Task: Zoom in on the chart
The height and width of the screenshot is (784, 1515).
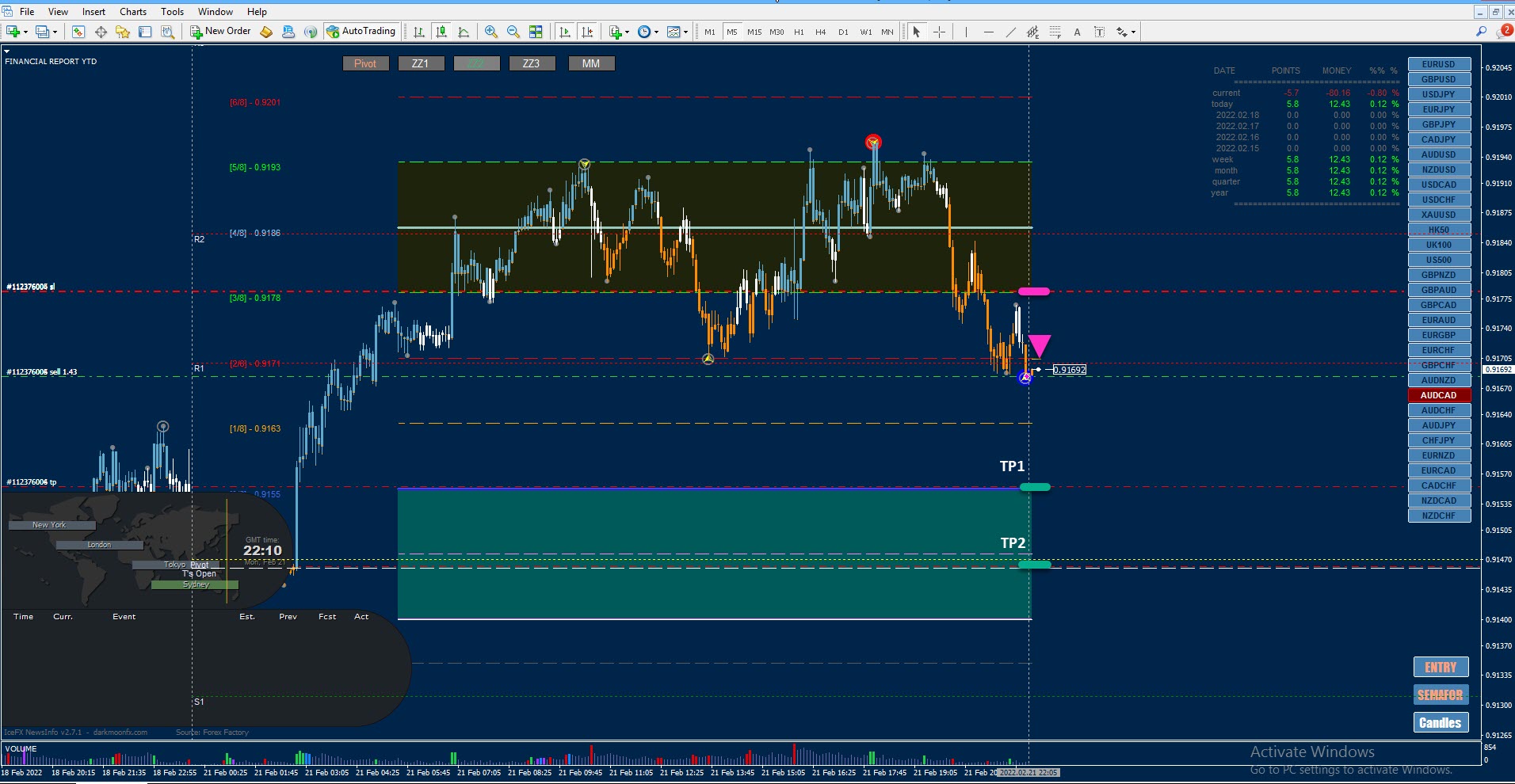Action: [x=491, y=32]
